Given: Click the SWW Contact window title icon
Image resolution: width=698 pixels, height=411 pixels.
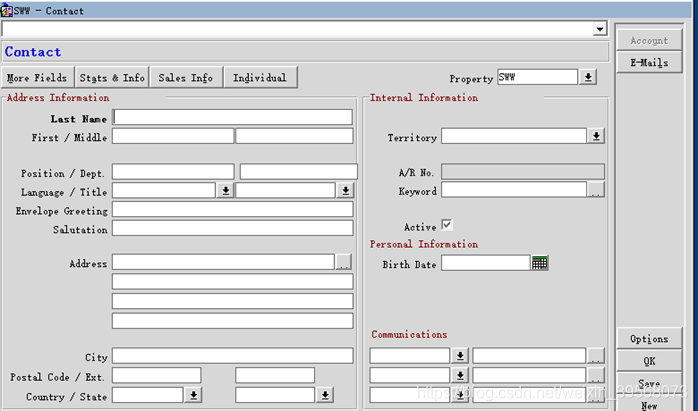Looking at the screenshot, I should click(x=6, y=10).
